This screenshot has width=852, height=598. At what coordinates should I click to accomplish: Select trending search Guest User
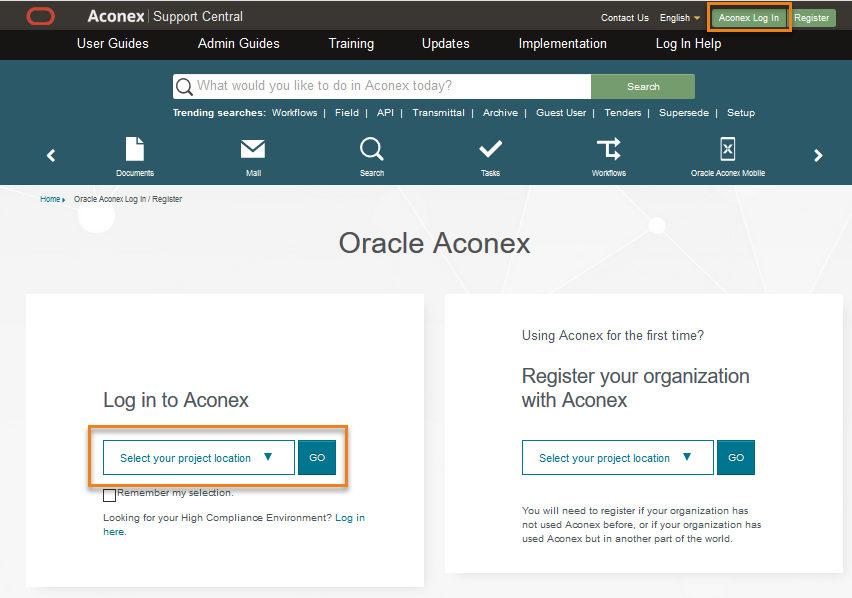coord(561,112)
